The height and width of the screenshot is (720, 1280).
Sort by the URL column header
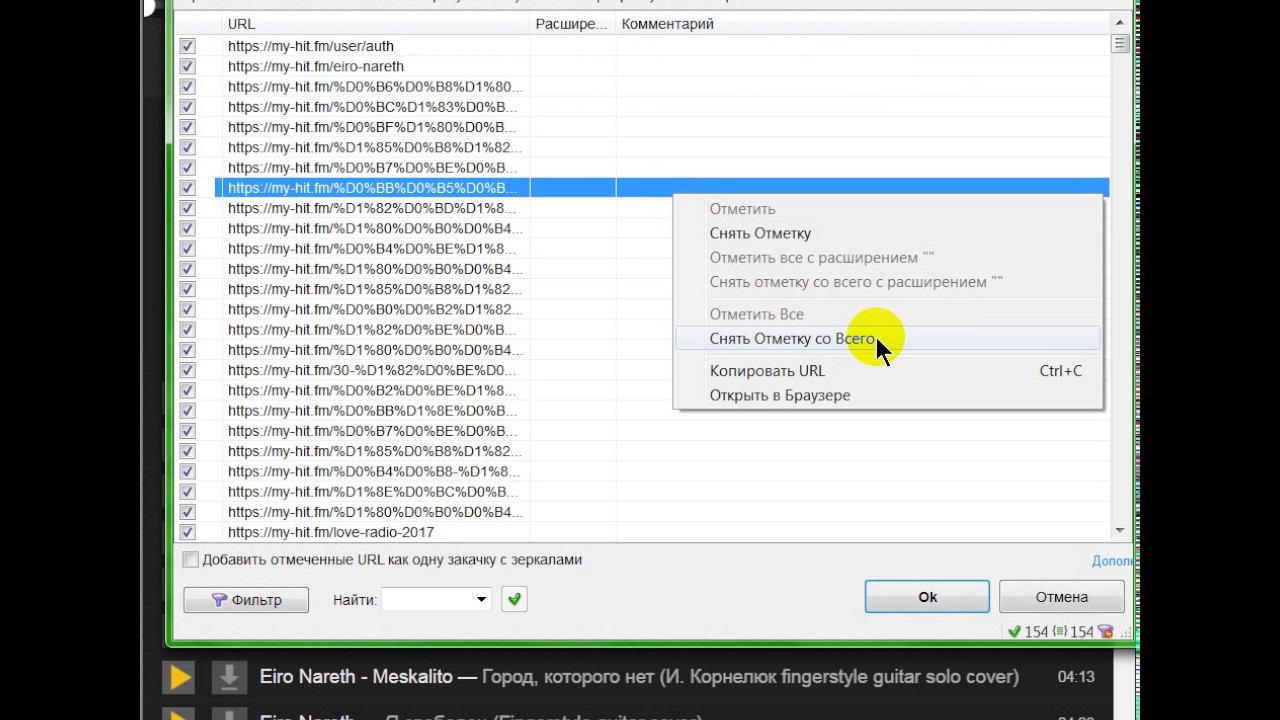375,23
